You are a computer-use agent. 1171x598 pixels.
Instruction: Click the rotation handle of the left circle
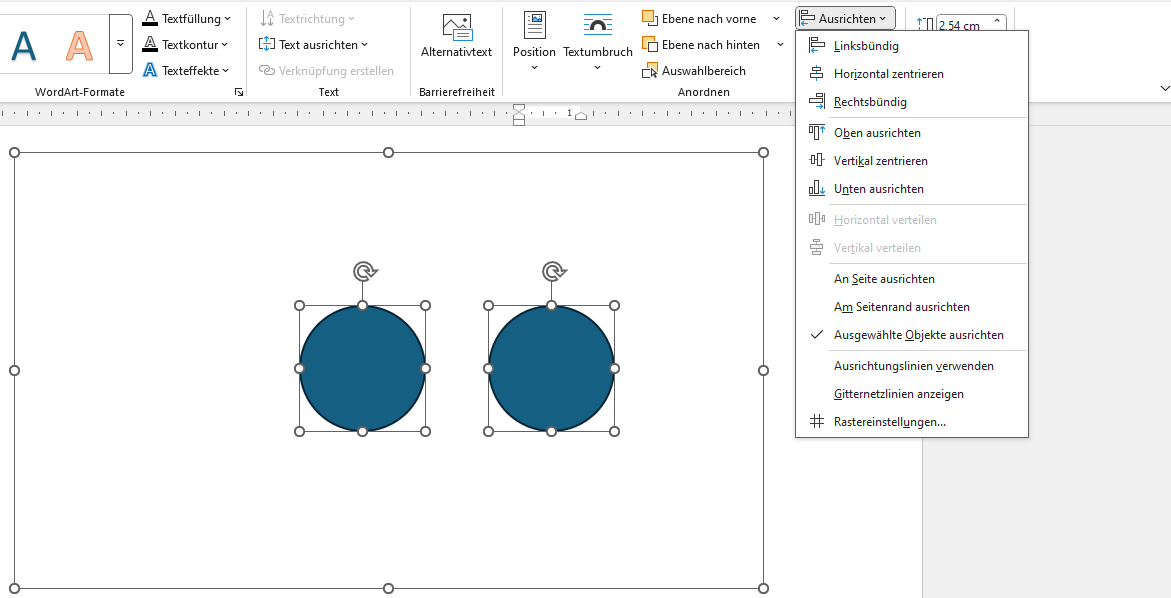coord(363,271)
